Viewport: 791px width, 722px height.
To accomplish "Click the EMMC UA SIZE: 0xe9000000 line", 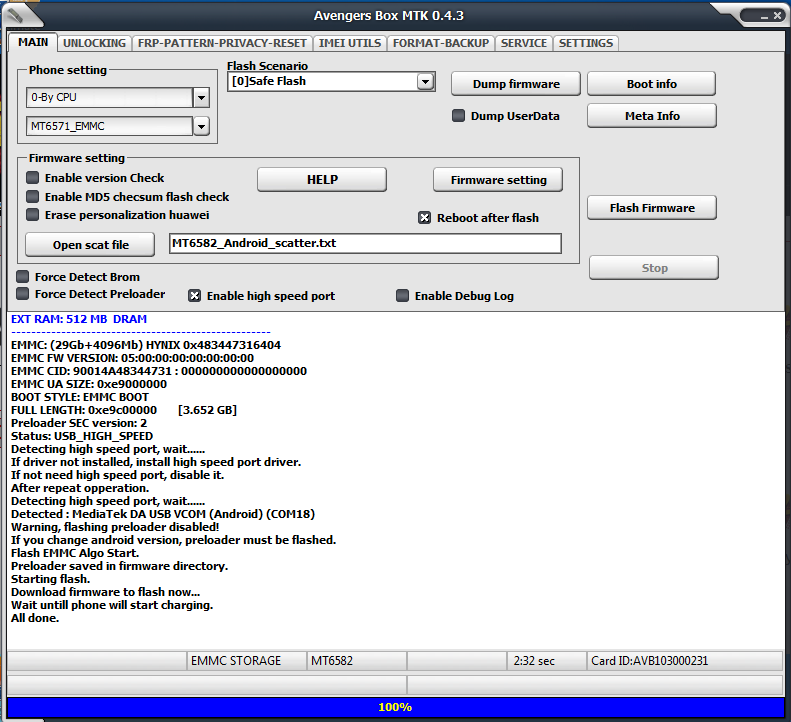I will [x=89, y=384].
